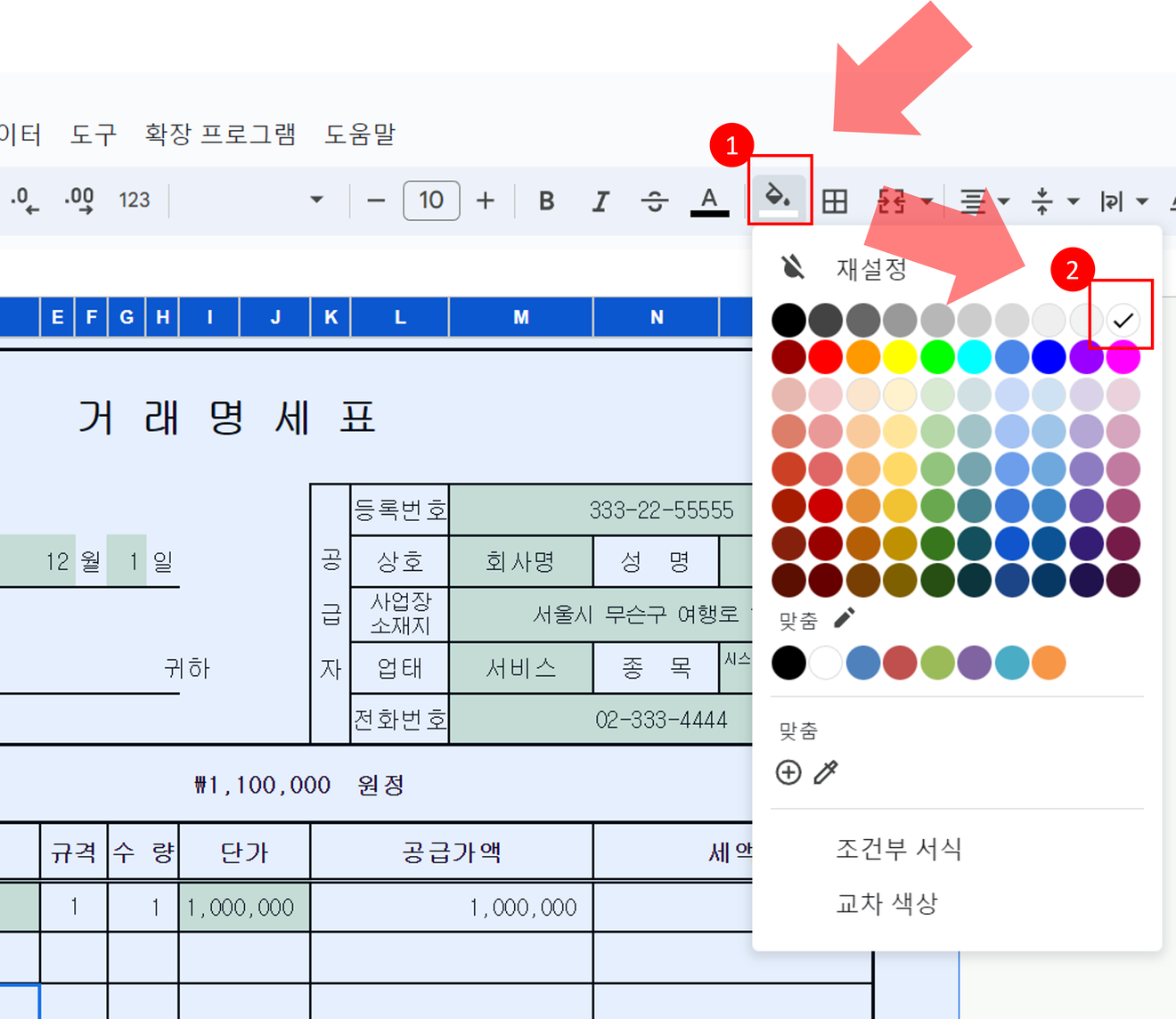The image size is (1176, 1019).
Task: Edit the theme palette with pencil icon
Action: [844, 618]
